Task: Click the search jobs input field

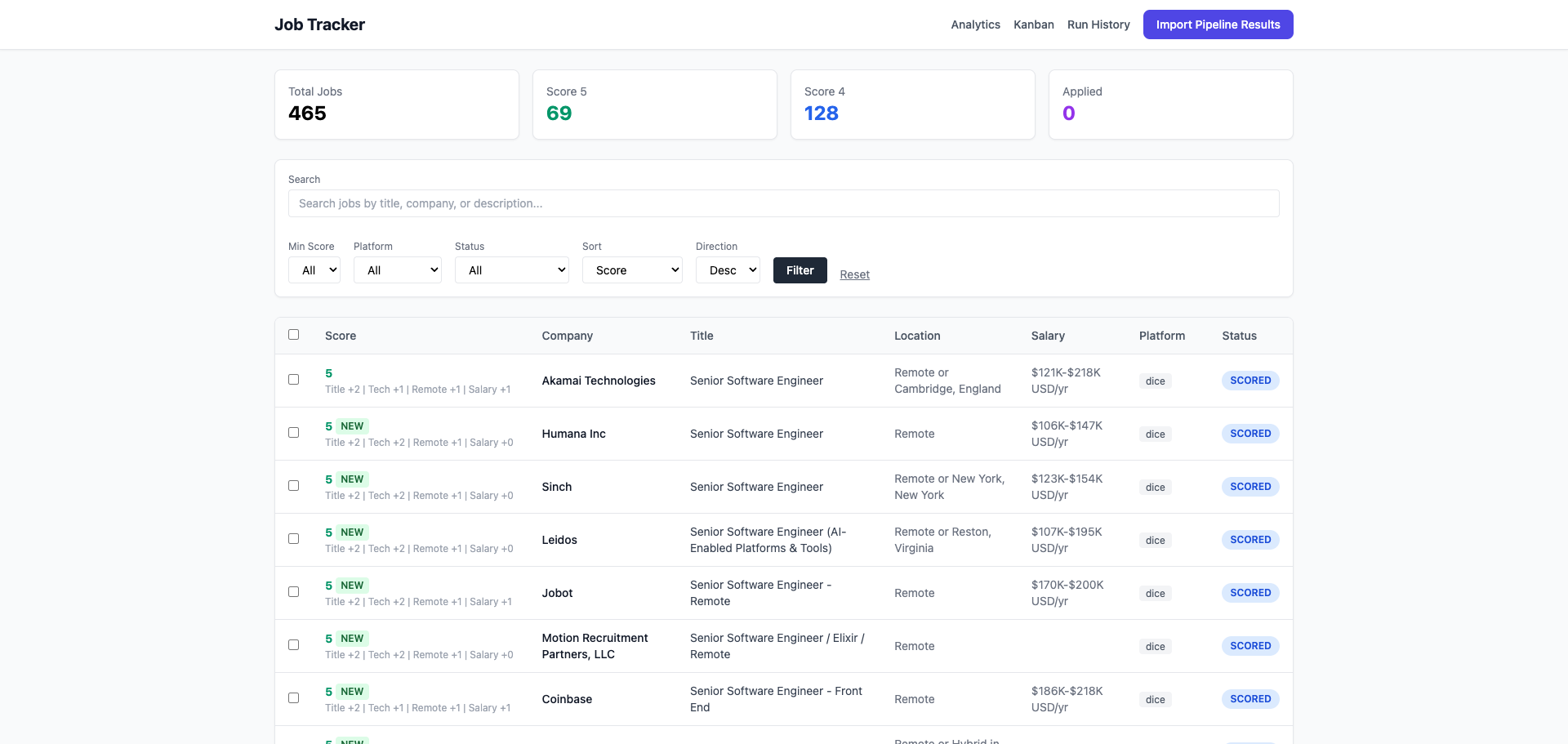Action: point(783,203)
